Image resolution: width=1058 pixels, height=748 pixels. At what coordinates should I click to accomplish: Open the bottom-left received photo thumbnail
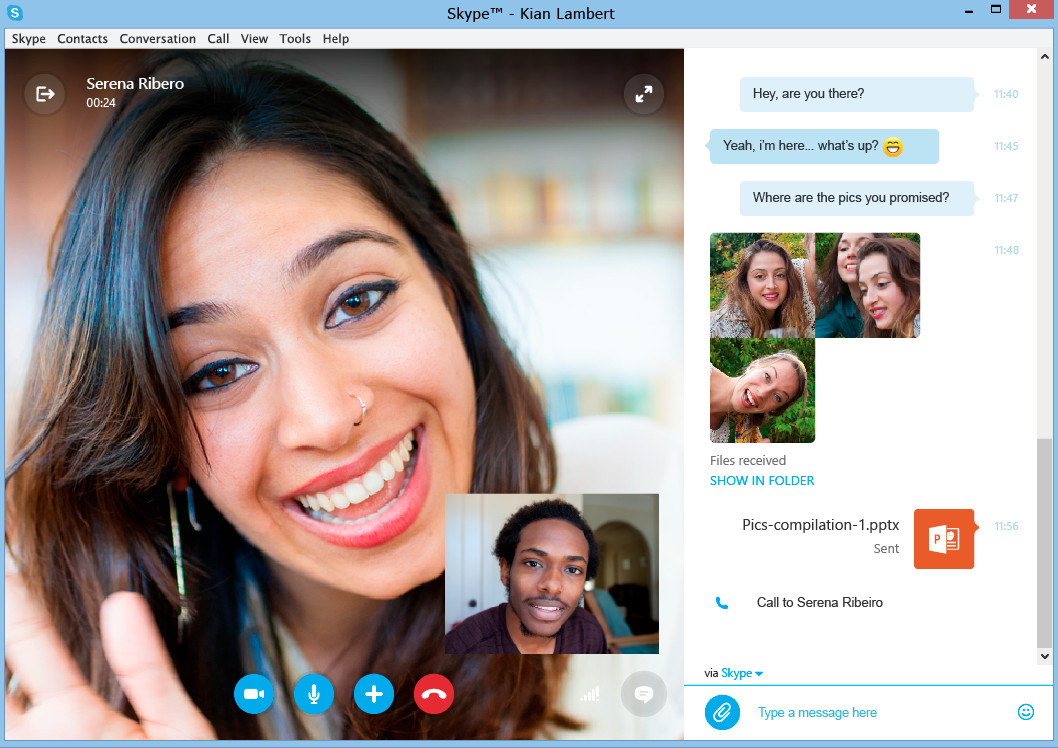tap(762, 390)
